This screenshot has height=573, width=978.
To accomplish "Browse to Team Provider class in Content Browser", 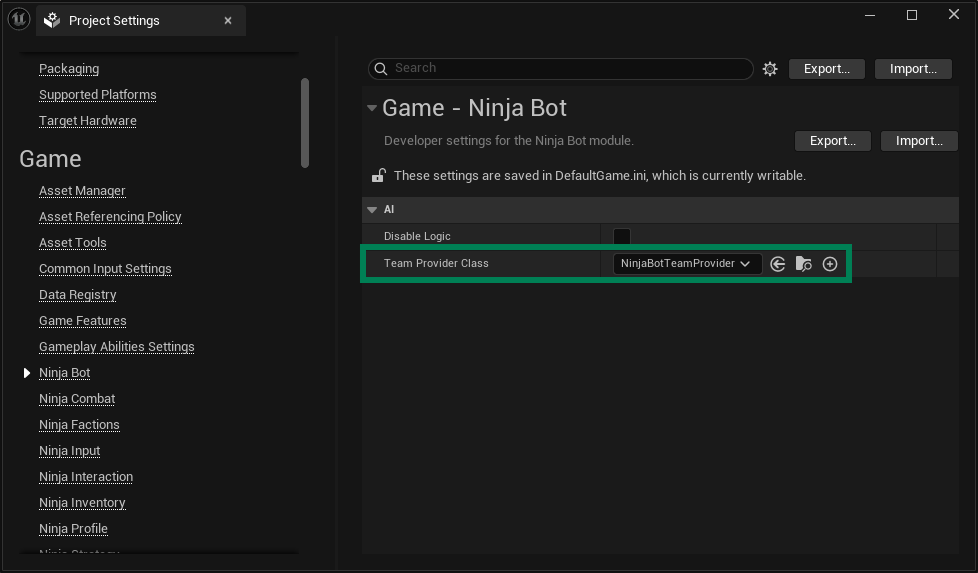I will click(x=804, y=264).
